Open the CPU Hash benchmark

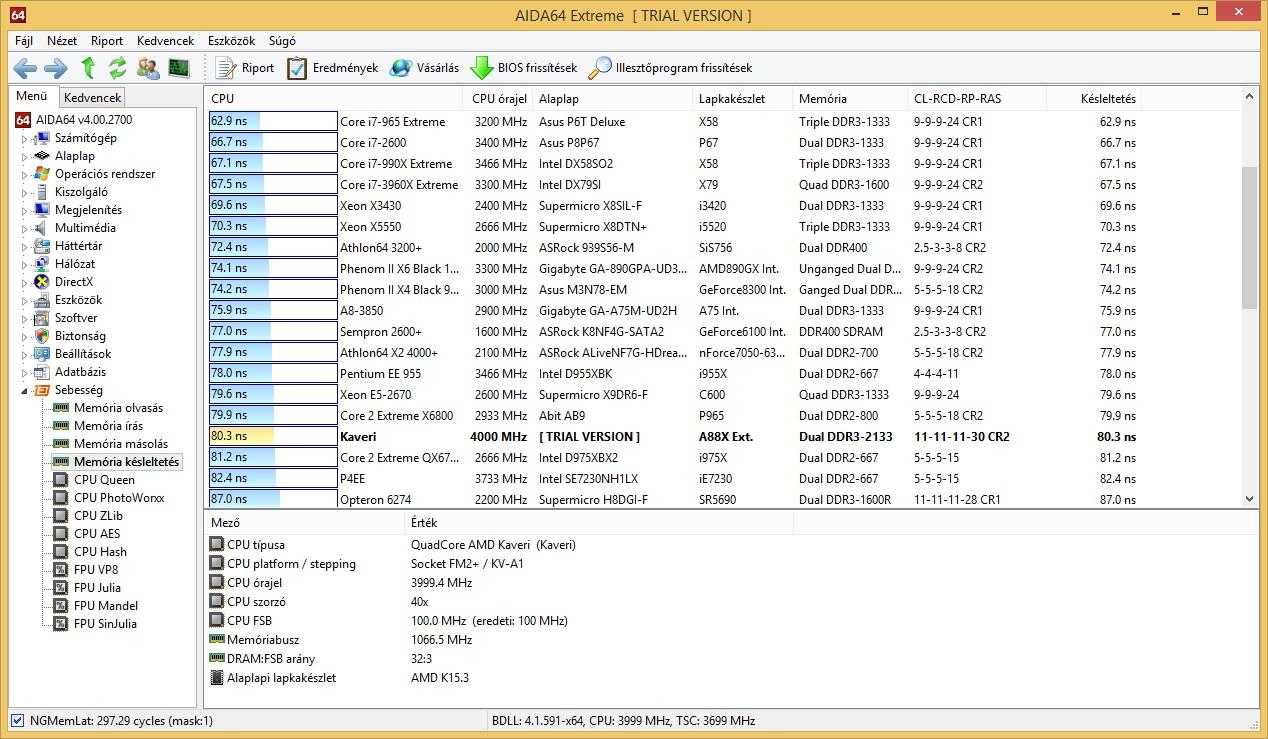tap(100, 552)
